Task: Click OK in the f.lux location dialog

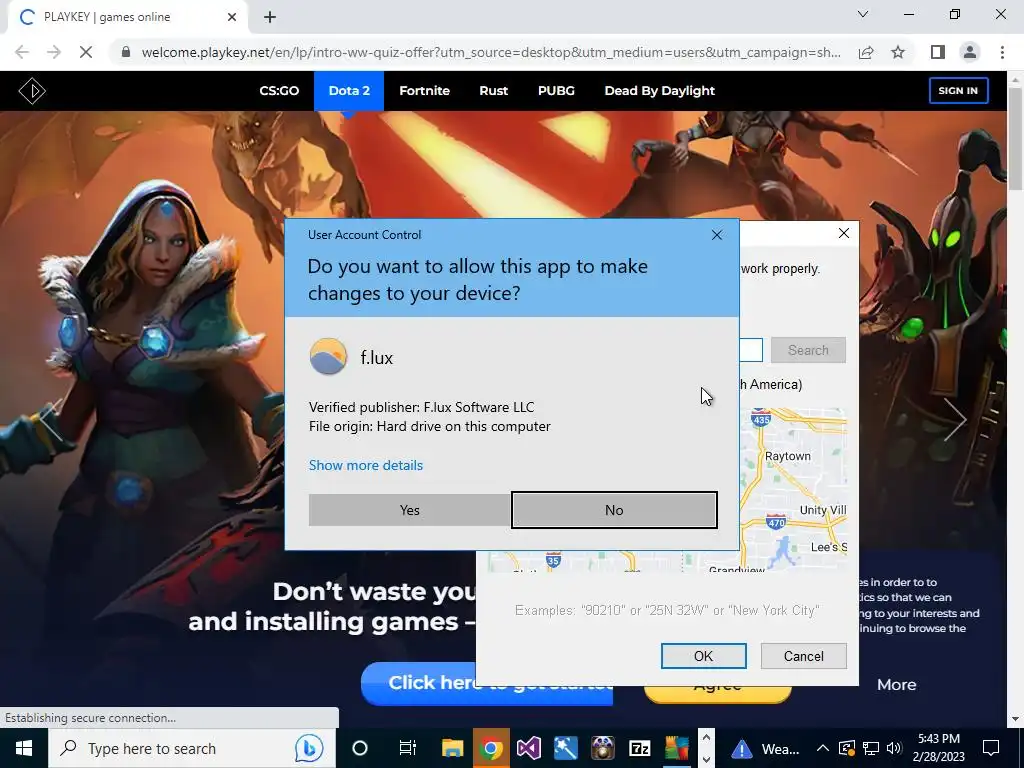Action: [x=703, y=656]
